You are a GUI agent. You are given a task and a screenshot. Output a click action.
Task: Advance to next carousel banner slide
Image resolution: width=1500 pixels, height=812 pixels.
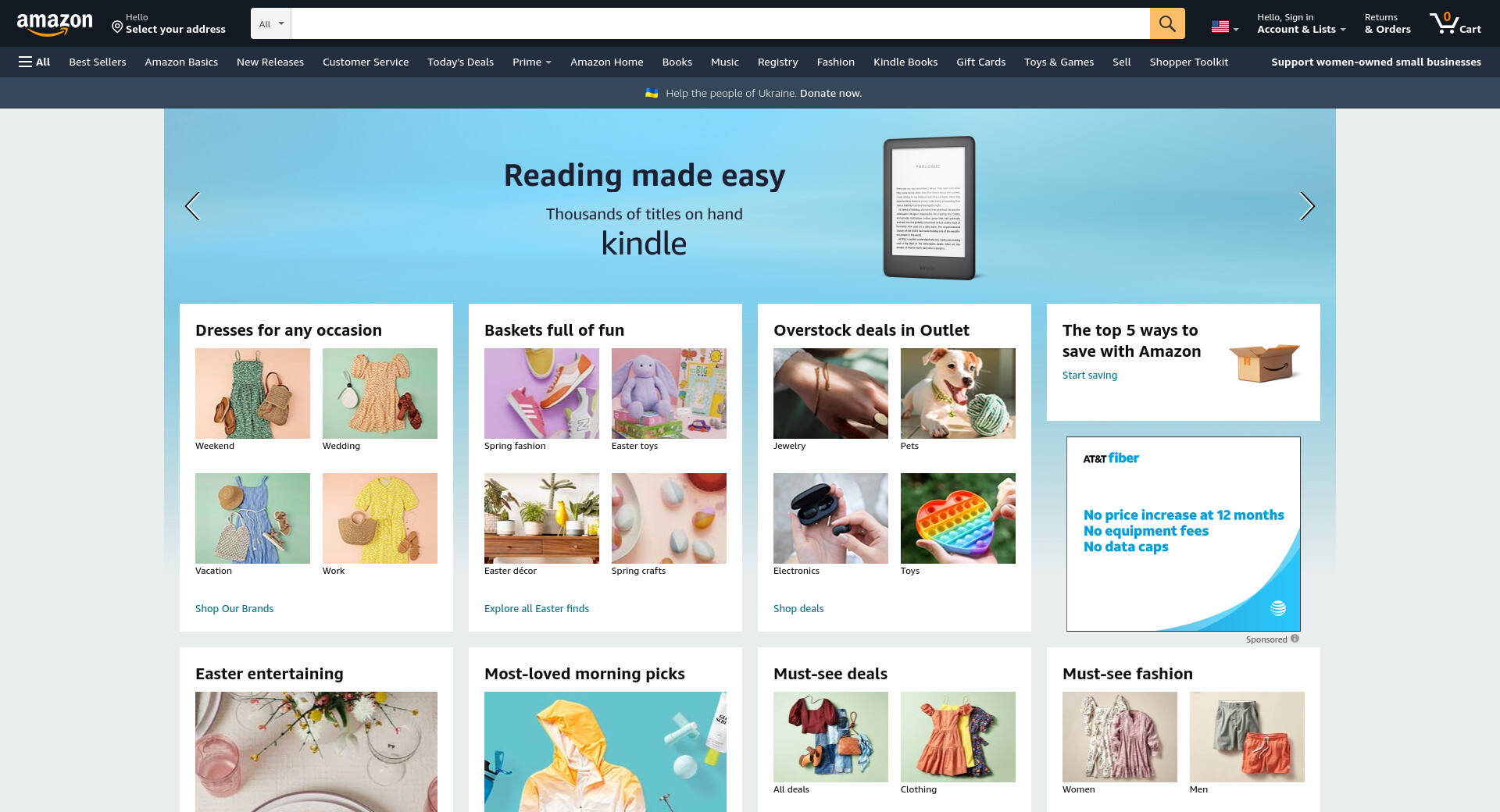click(1307, 206)
